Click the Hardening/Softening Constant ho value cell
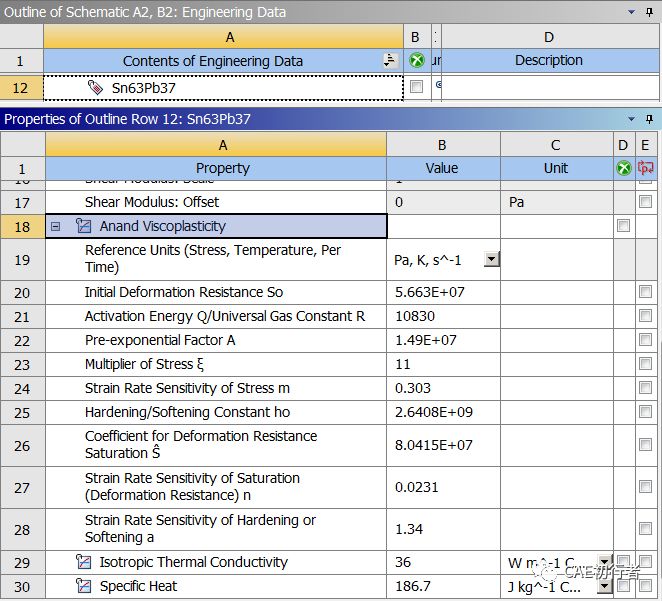Screen dimensions: 662x601 coord(443,412)
